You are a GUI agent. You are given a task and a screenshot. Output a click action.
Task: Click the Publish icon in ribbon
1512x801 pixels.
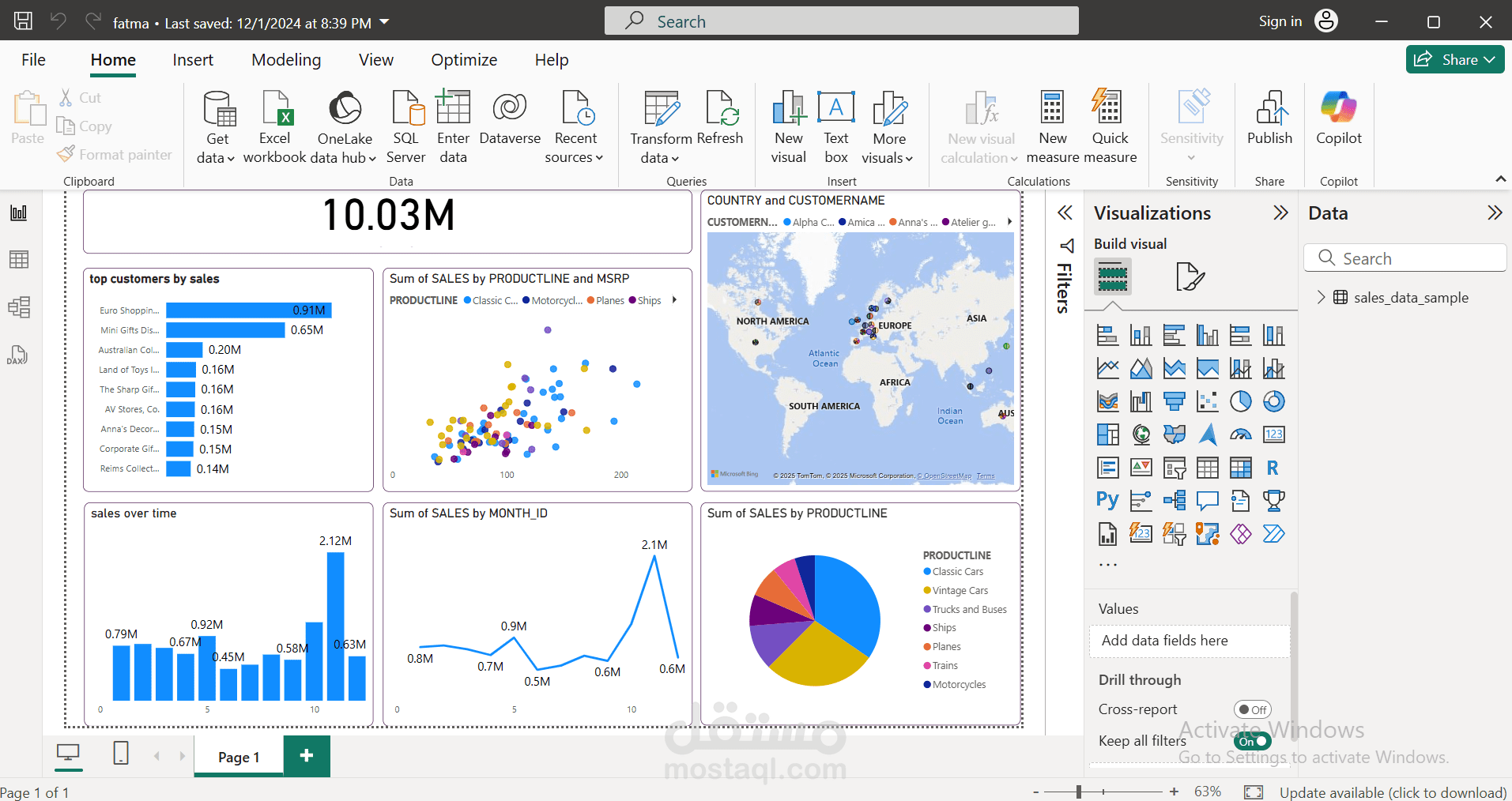(1270, 108)
